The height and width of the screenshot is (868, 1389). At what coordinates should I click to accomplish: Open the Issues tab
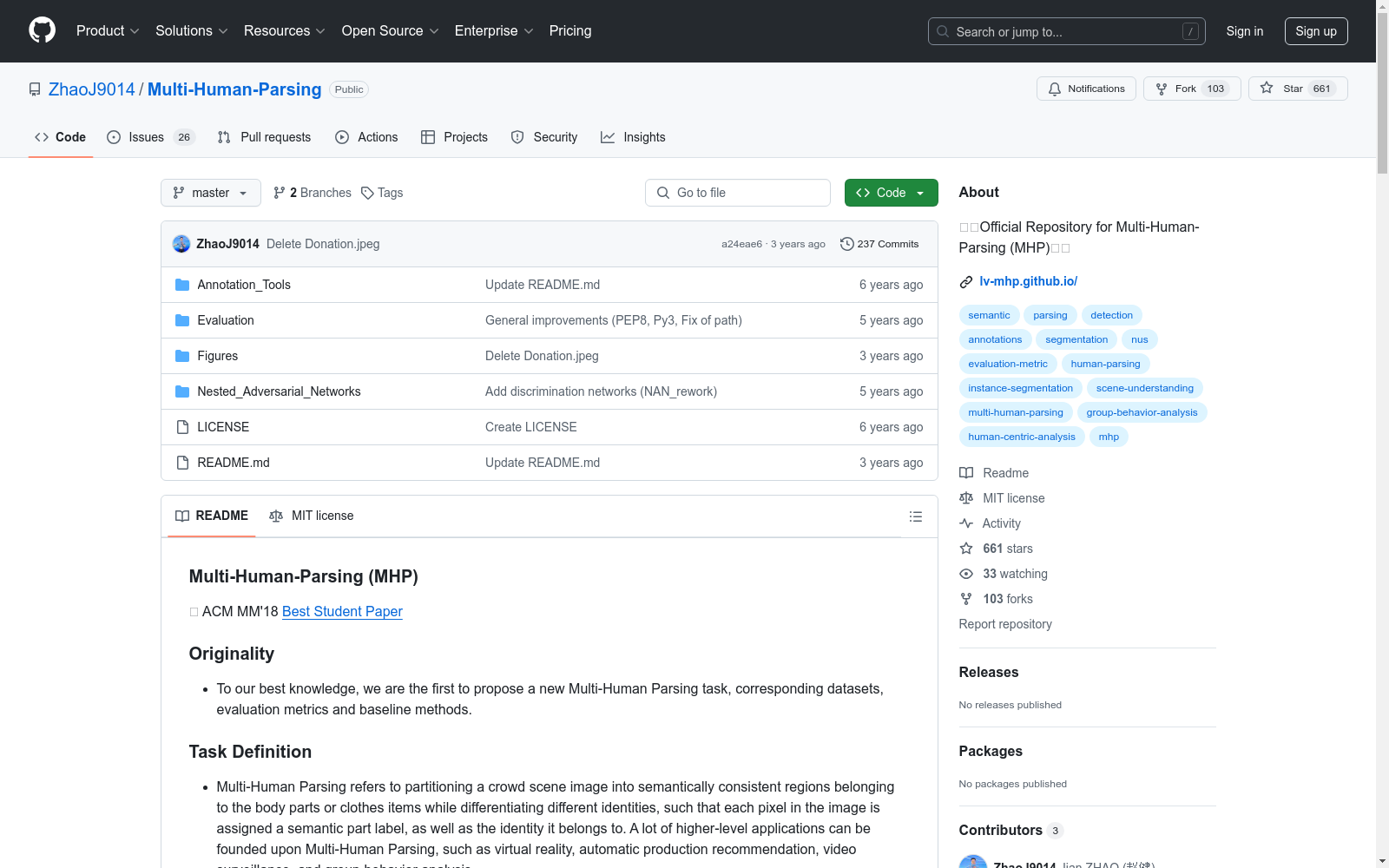tap(151, 137)
